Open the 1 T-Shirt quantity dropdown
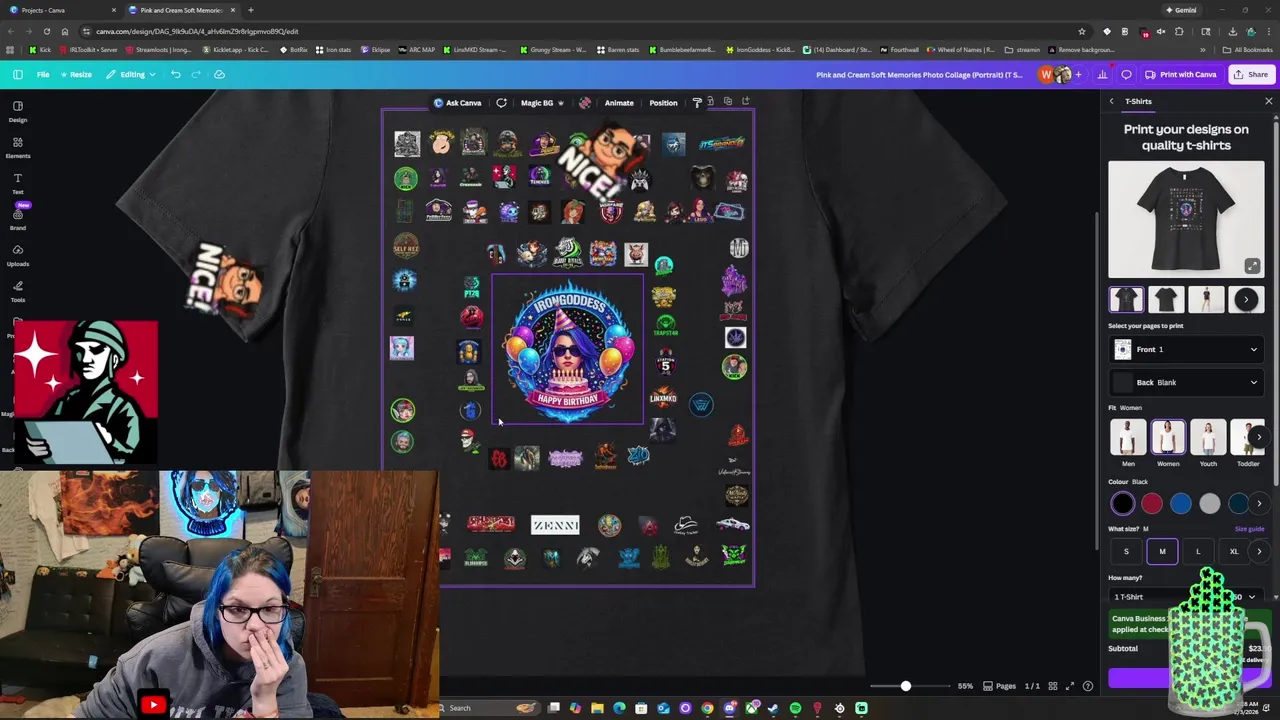This screenshot has height=720, width=1280. [1185, 597]
